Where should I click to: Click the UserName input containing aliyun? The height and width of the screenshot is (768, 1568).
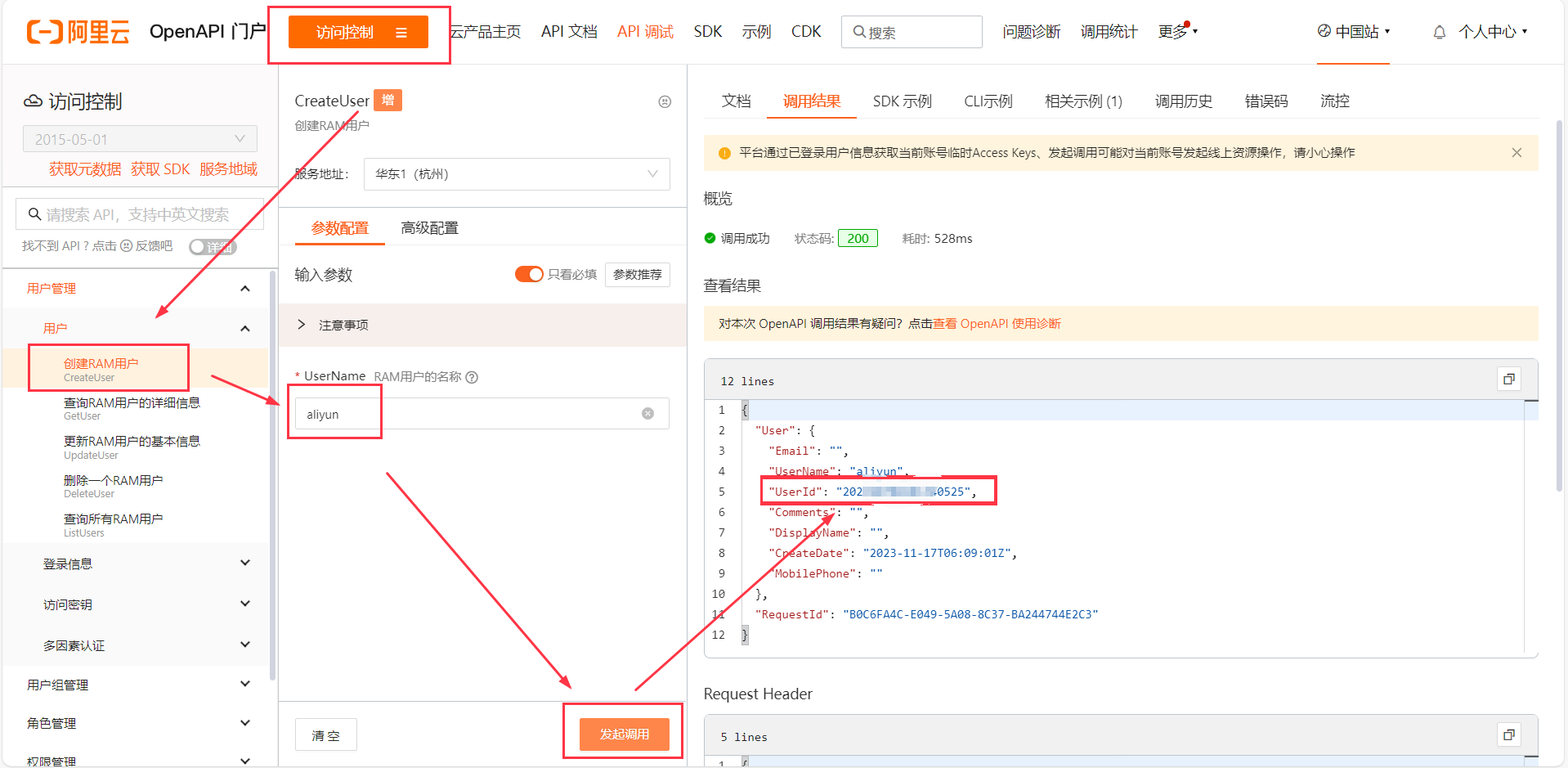pos(482,414)
